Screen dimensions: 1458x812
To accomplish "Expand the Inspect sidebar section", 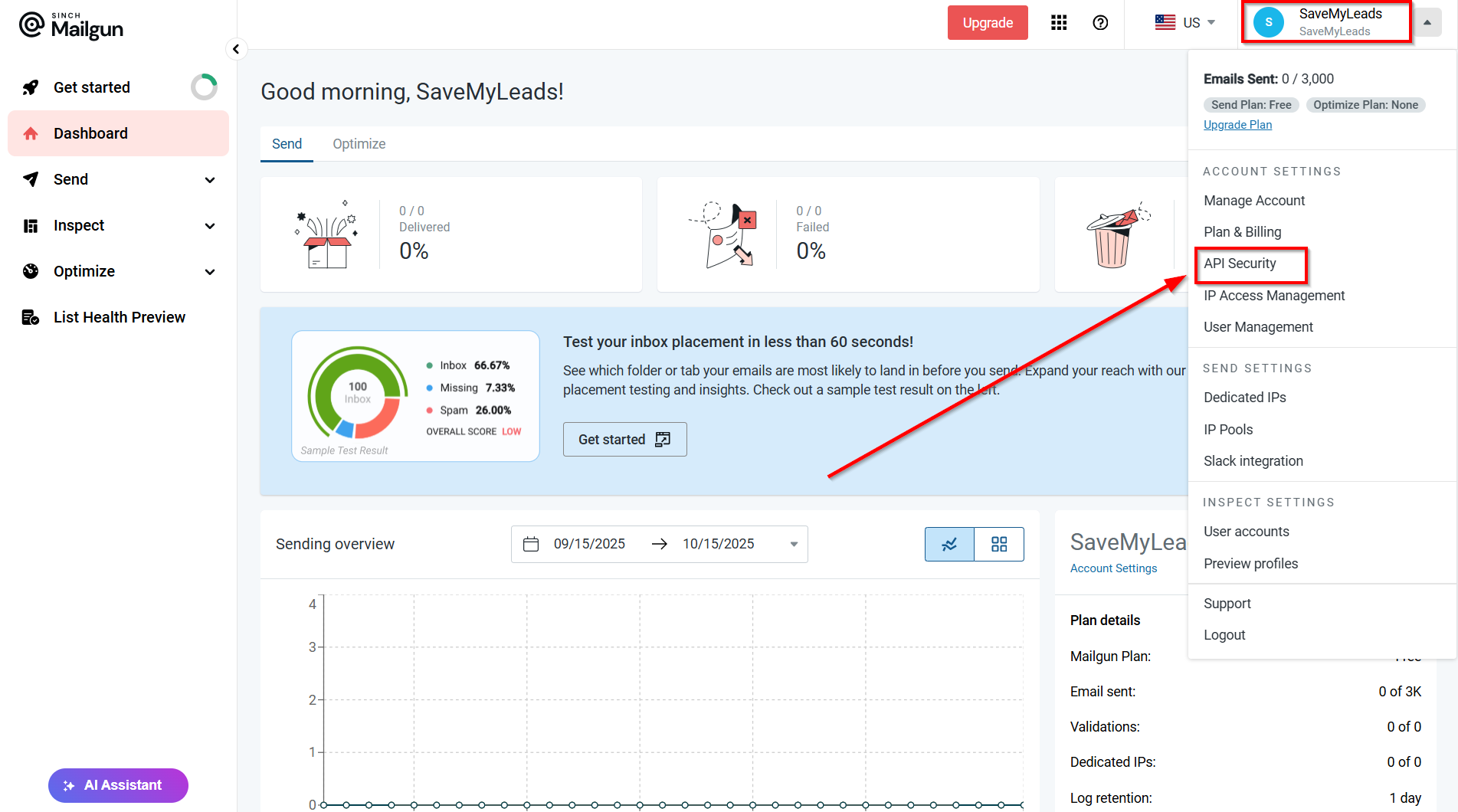I will (210, 226).
